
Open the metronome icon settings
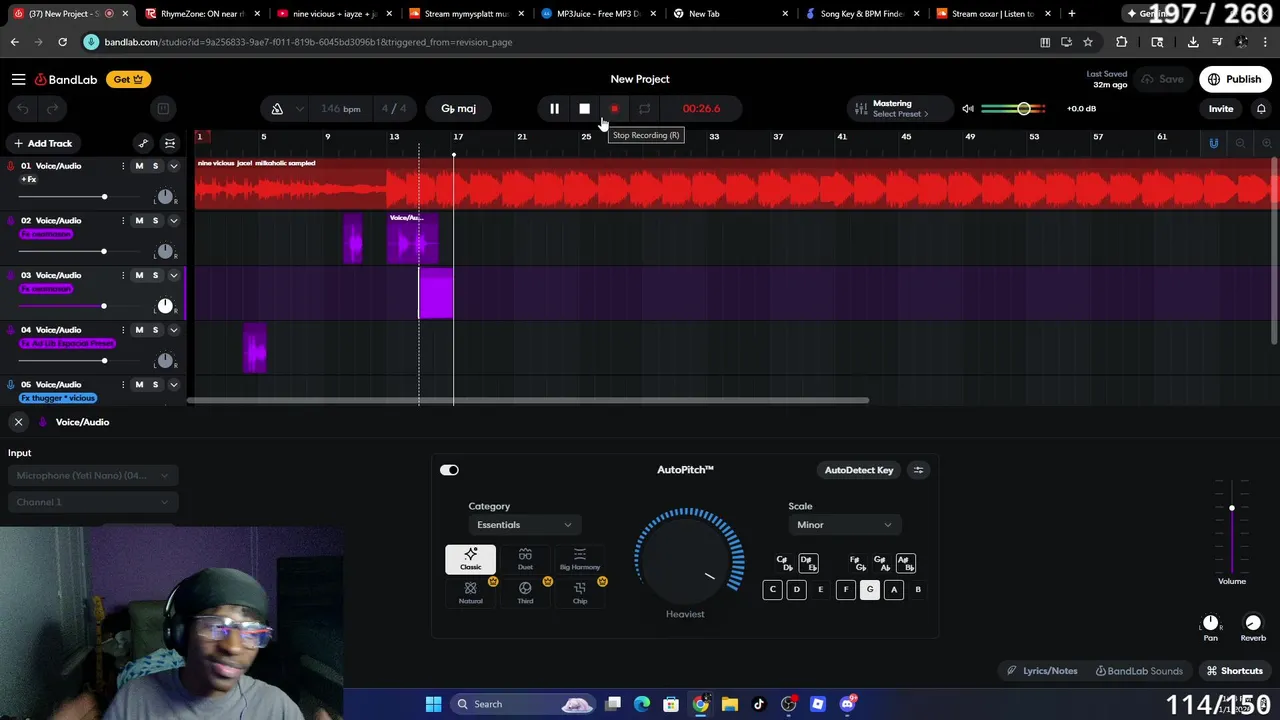click(277, 108)
